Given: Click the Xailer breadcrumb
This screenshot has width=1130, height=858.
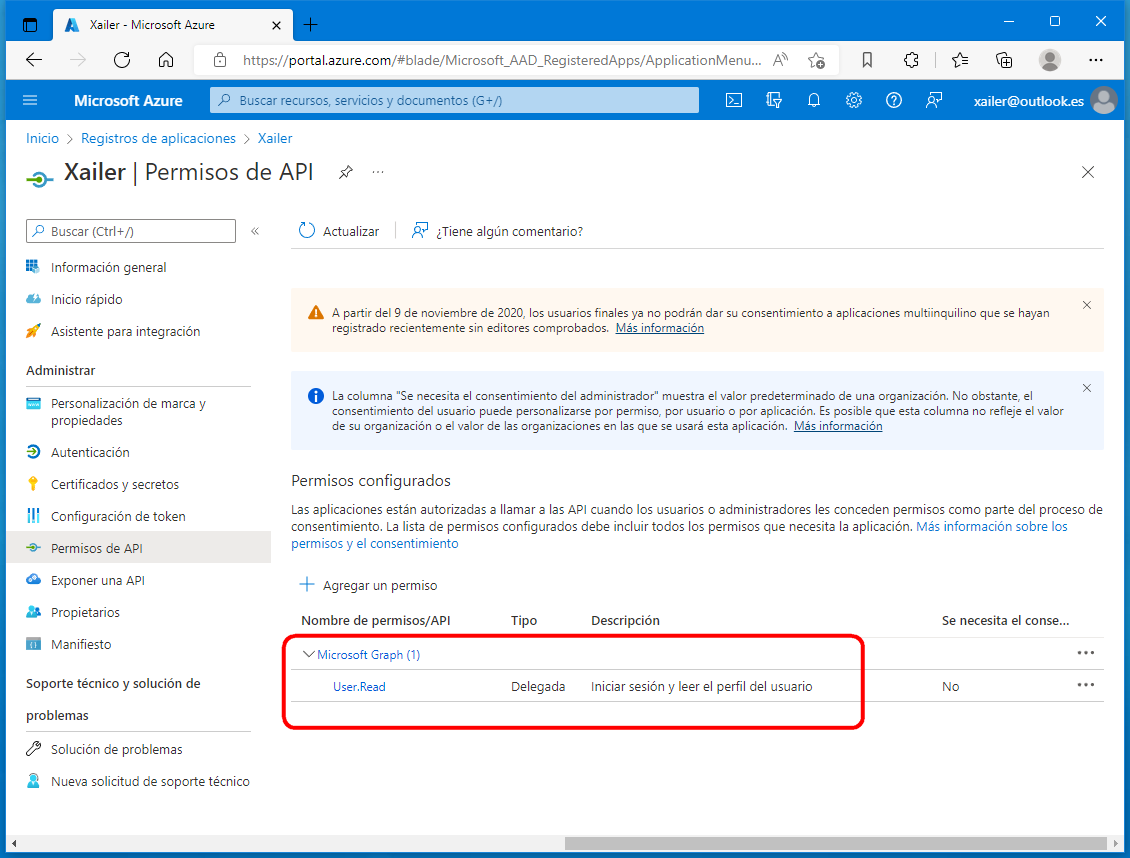Looking at the screenshot, I should [275, 138].
